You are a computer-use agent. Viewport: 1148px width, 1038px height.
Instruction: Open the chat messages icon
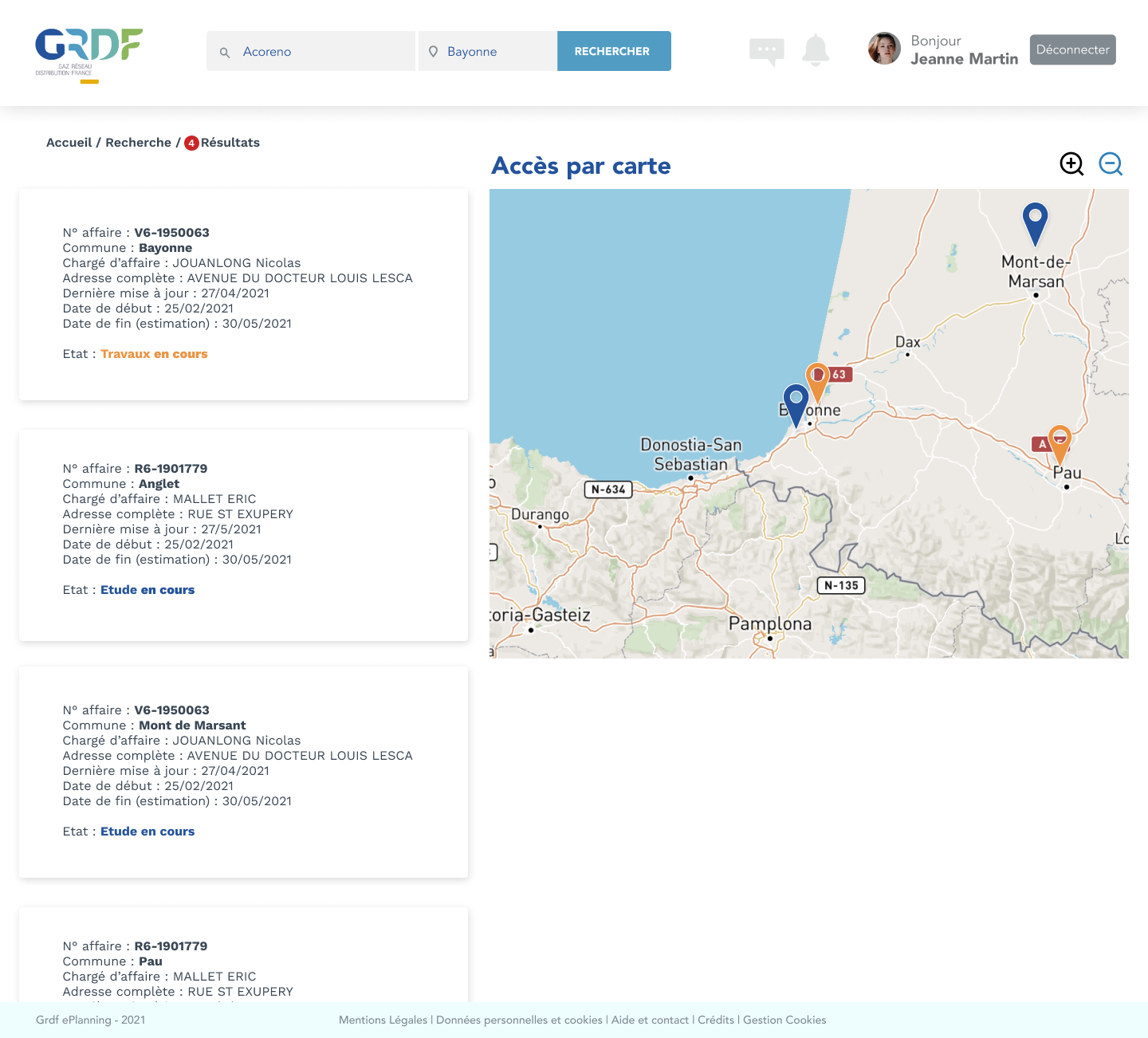(767, 52)
